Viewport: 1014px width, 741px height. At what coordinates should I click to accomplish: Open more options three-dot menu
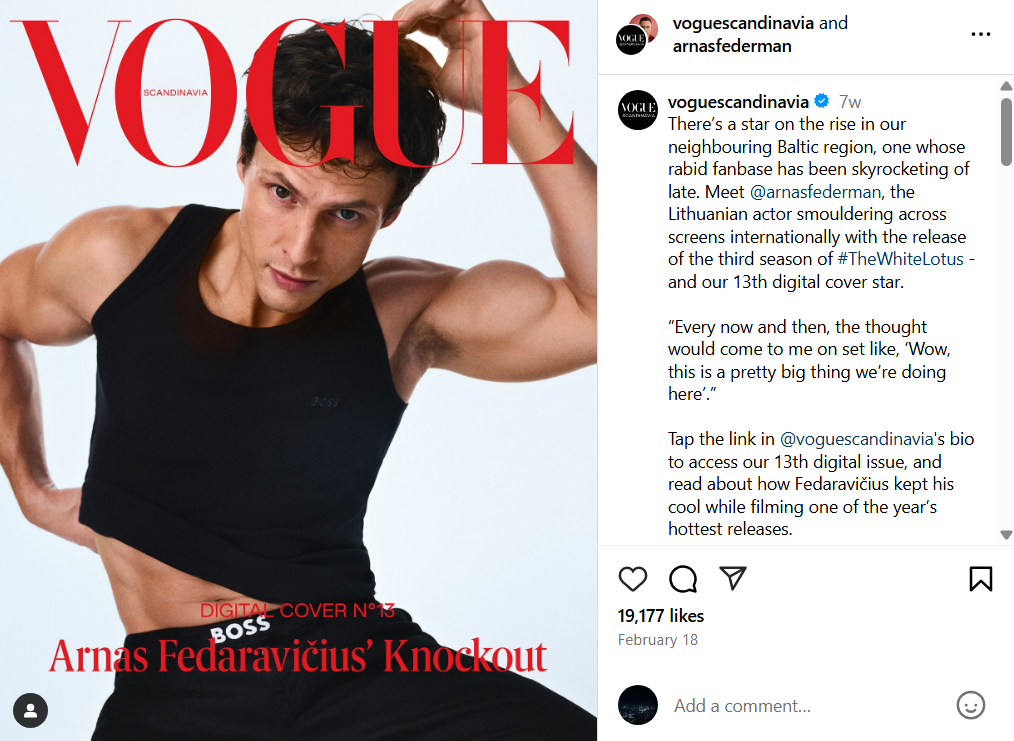(980, 34)
